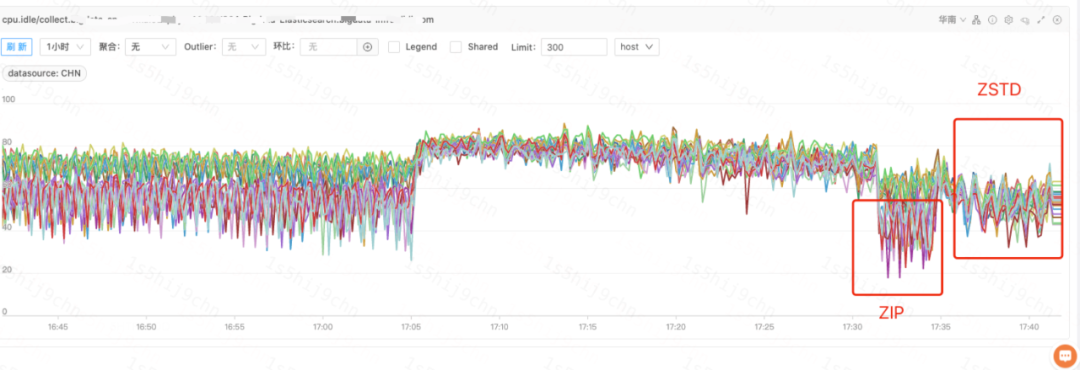Open the 华南 region dropdown
This screenshot has width=1080, height=370.
pos(952,20)
